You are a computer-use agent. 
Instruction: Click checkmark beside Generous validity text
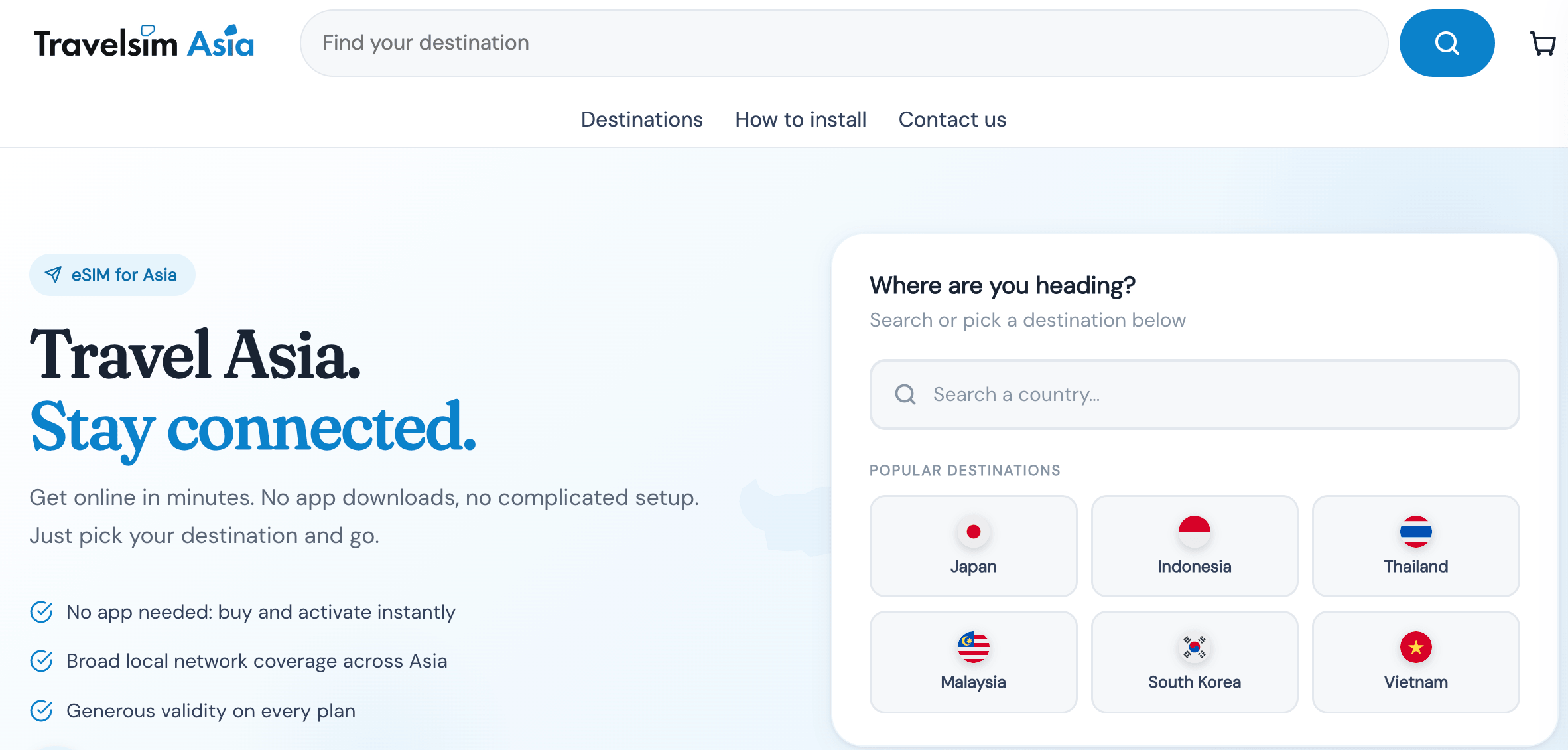[42, 711]
